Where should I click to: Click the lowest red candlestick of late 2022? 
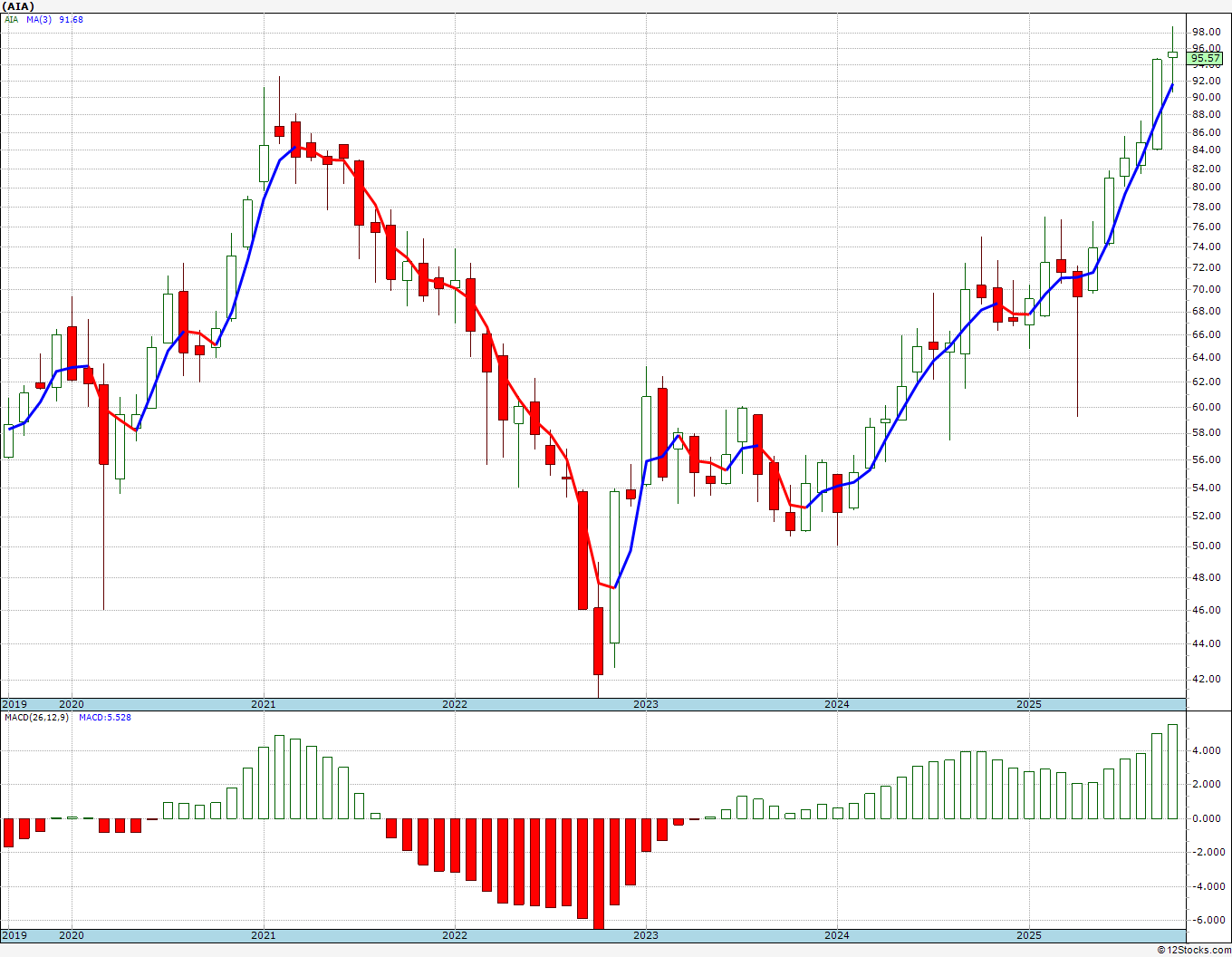pyautogui.click(x=598, y=641)
